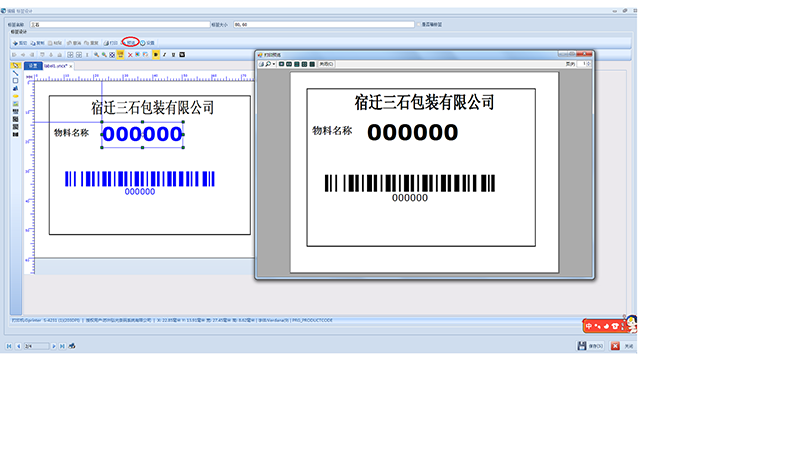Image resolution: width=800 pixels, height=450 pixels.
Task: Go to the next record
Action: [54, 346]
